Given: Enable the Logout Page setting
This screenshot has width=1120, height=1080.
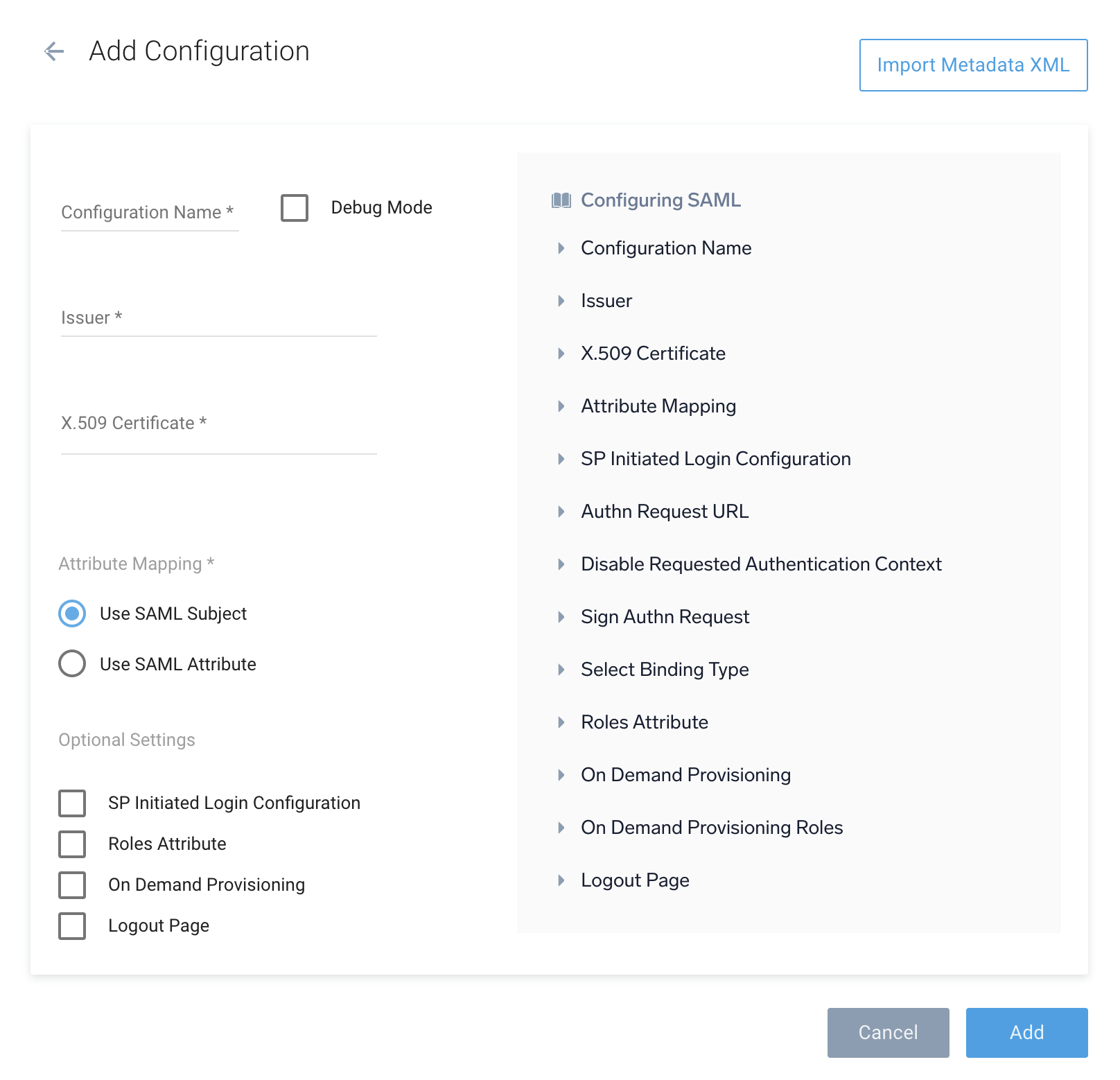Looking at the screenshot, I should pos(71,926).
